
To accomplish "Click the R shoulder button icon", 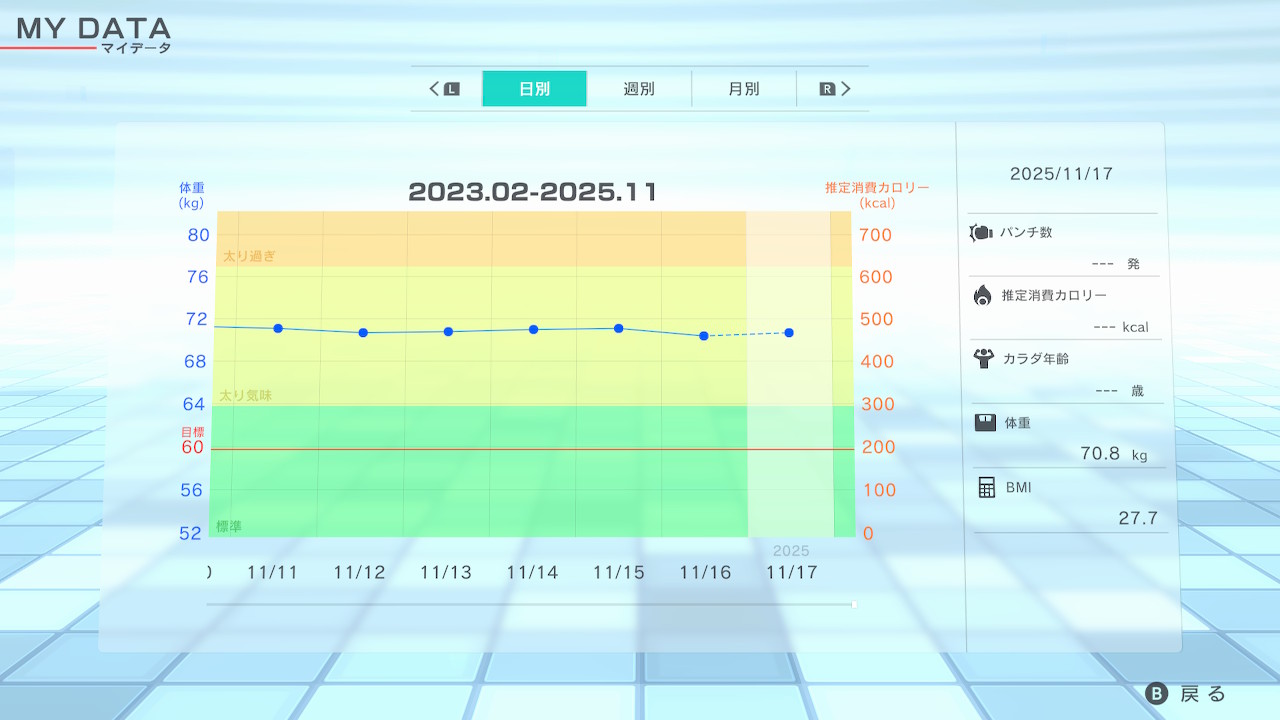I will (x=827, y=89).
